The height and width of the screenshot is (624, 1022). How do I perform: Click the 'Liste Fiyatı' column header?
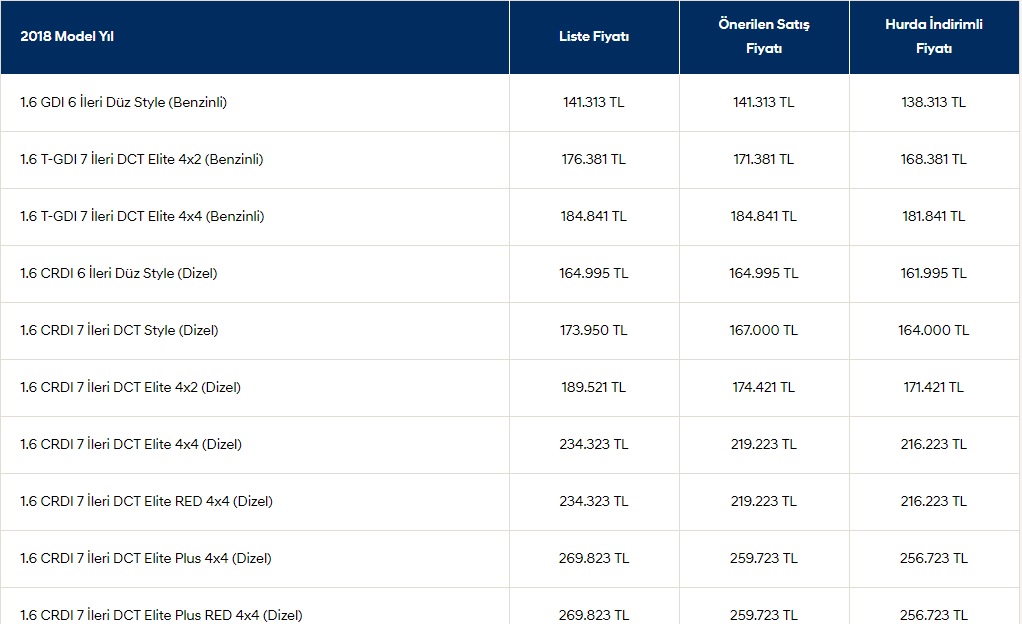pyautogui.click(x=594, y=37)
